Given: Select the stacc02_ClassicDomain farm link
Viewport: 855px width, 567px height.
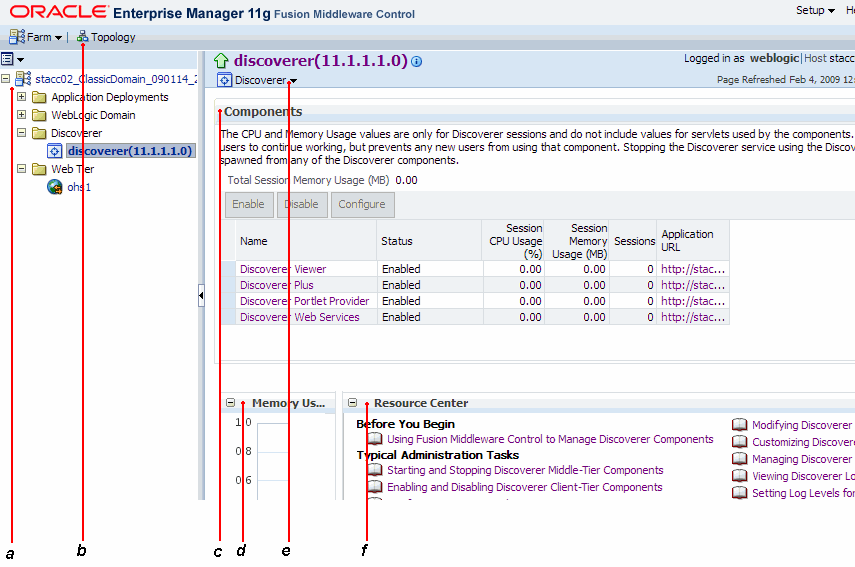Looking at the screenshot, I should pyautogui.click(x=116, y=79).
